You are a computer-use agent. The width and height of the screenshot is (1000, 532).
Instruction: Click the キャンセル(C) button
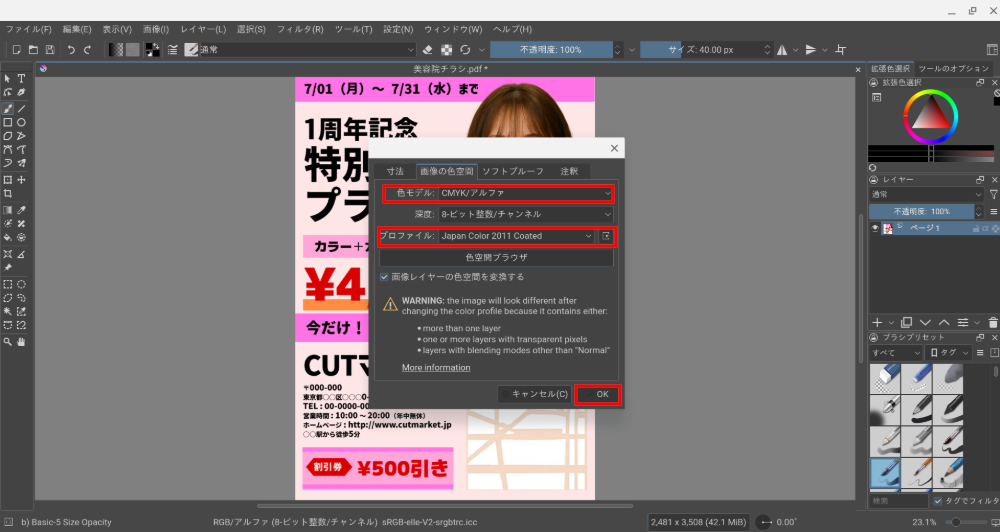pyautogui.click(x=534, y=394)
